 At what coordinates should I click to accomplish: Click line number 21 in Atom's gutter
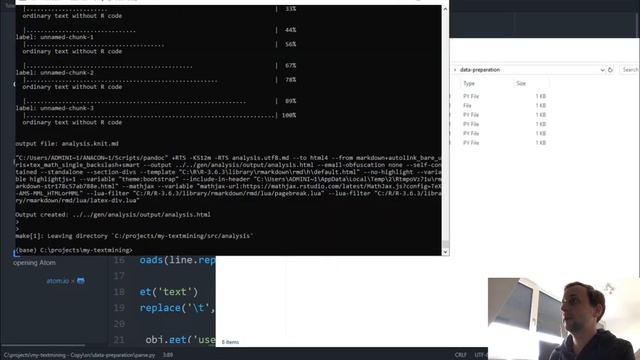[x=119, y=340]
